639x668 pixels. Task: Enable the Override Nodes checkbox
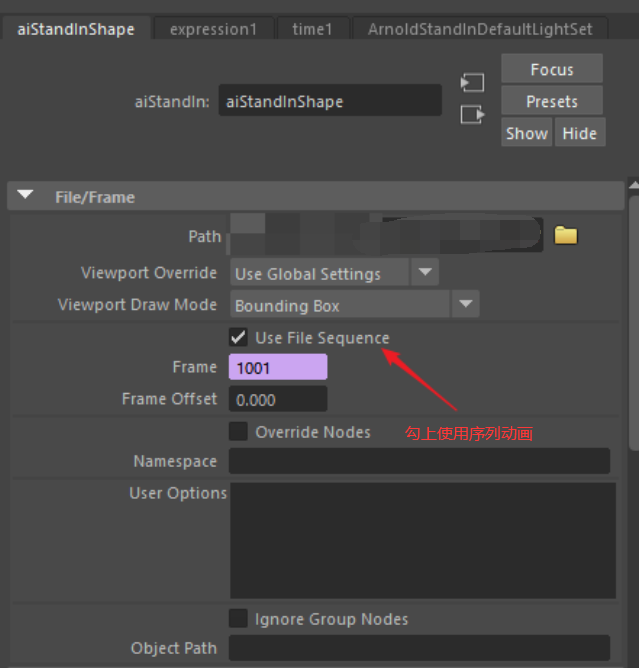click(239, 432)
